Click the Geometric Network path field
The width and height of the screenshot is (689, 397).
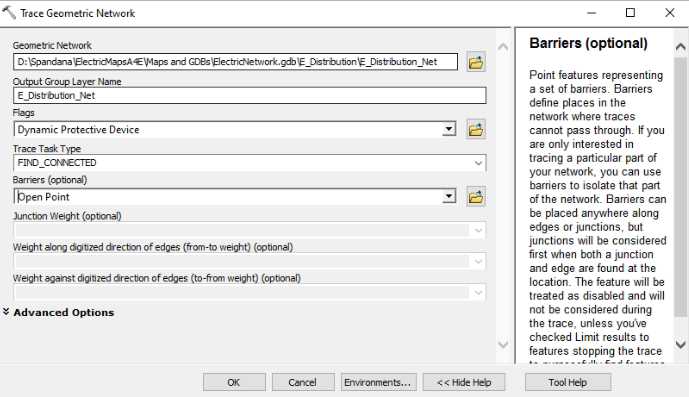pos(235,62)
